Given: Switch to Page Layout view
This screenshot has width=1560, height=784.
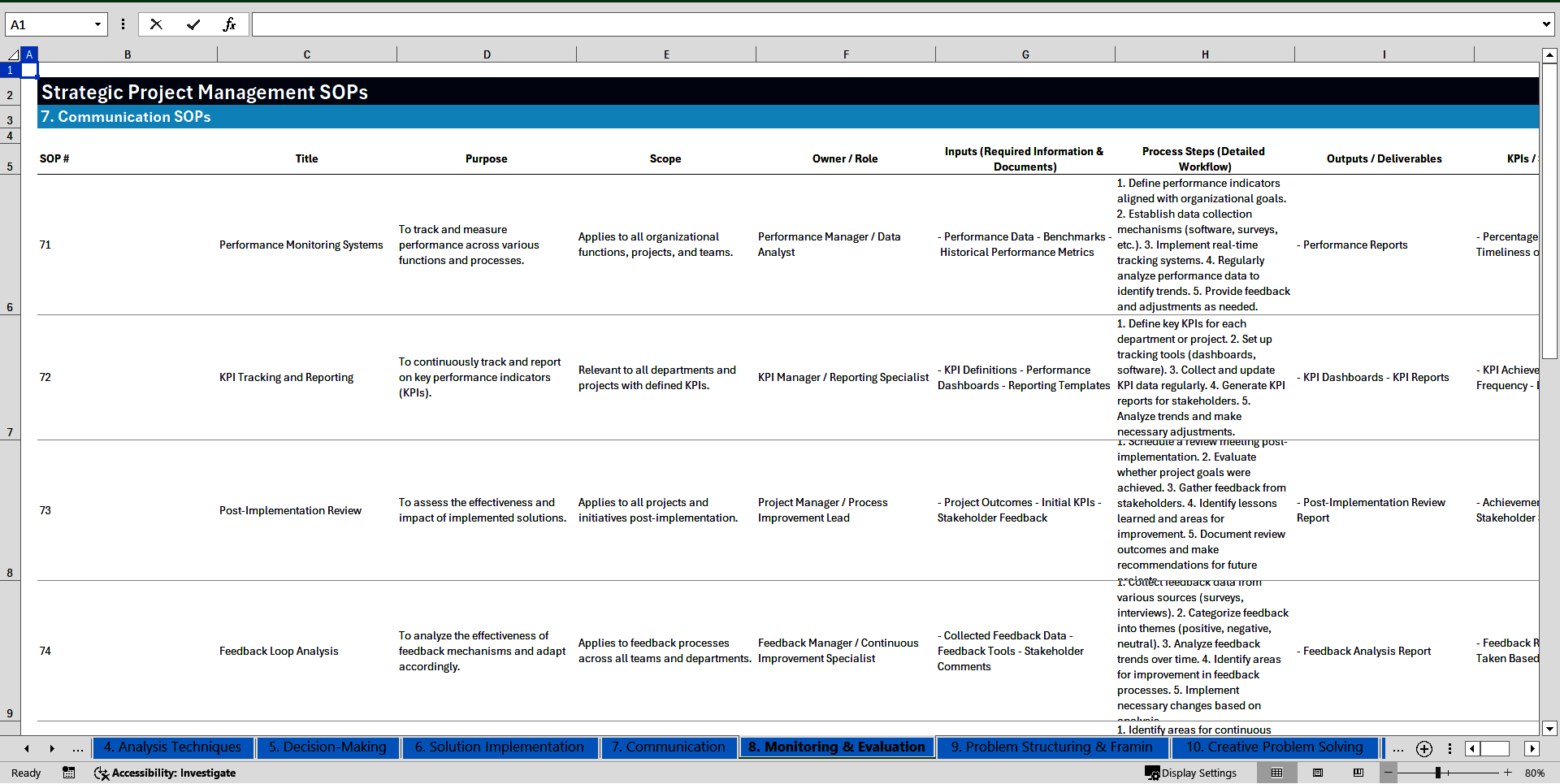Looking at the screenshot, I should coord(1317,773).
